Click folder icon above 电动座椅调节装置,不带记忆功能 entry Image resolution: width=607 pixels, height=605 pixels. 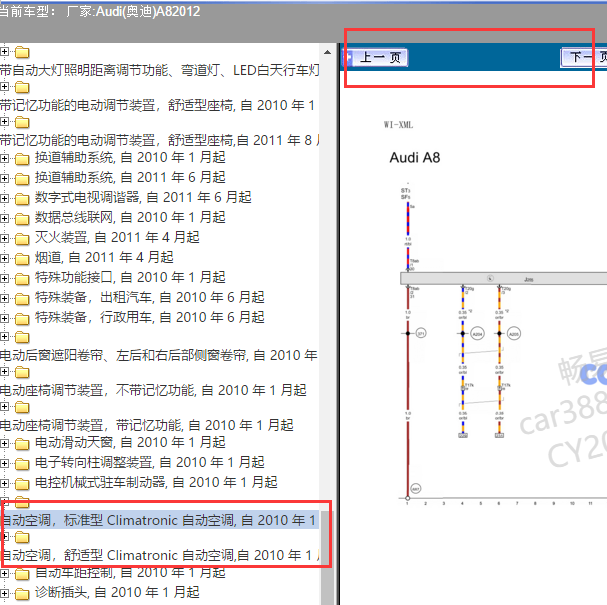[22, 372]
